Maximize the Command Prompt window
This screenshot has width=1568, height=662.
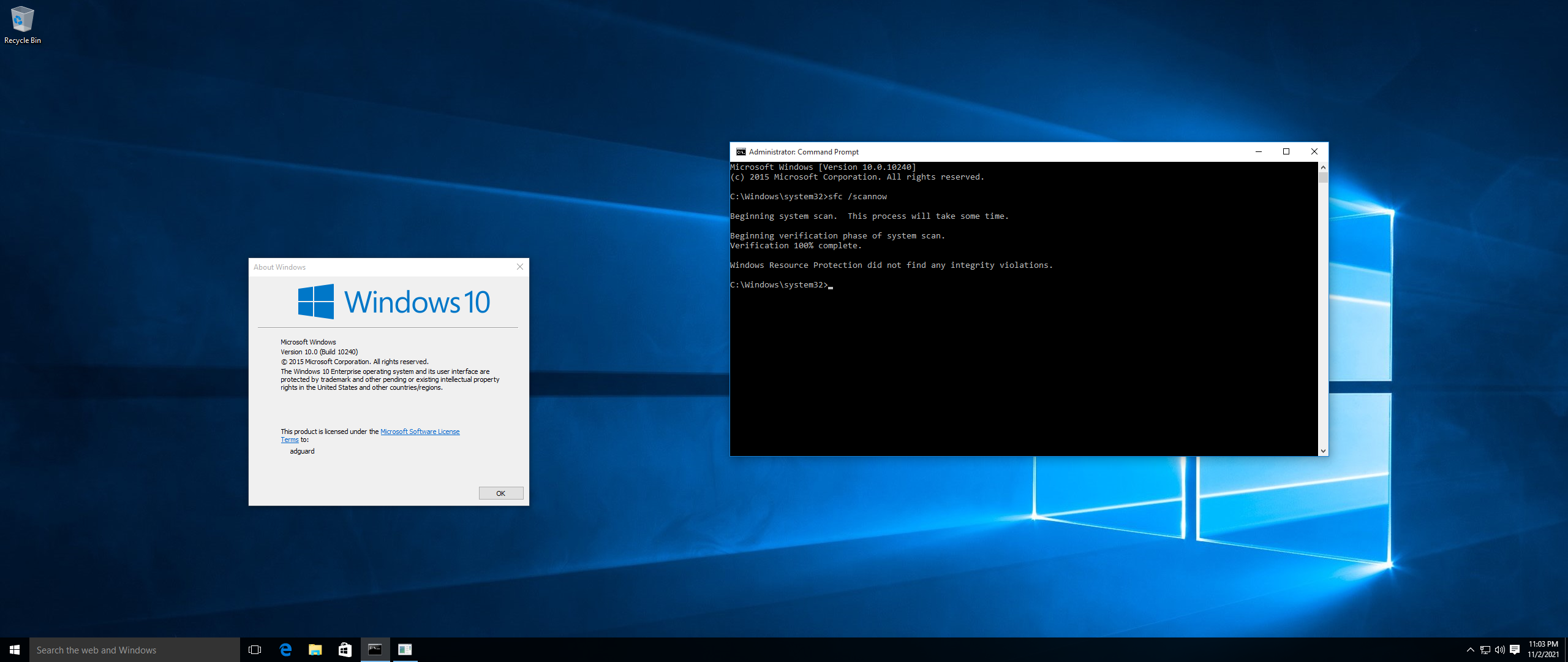(x=1286, y=151)
